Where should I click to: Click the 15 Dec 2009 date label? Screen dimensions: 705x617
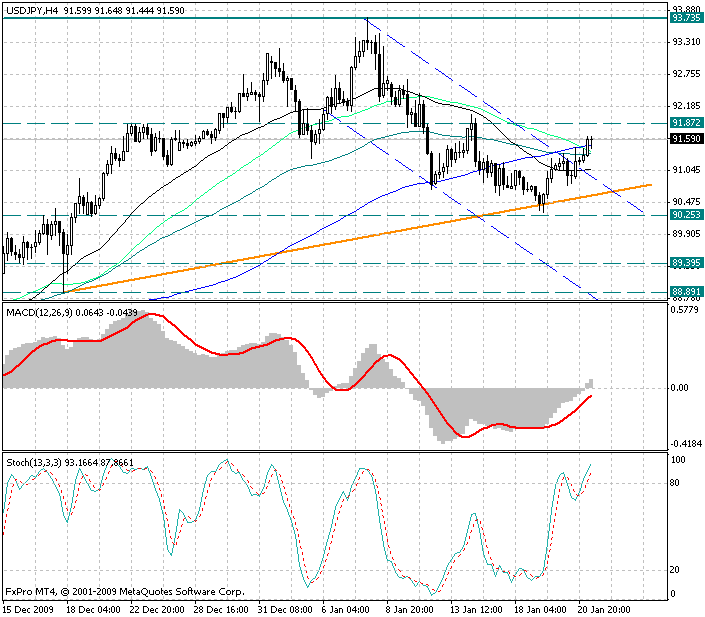(x=29, y=610)
